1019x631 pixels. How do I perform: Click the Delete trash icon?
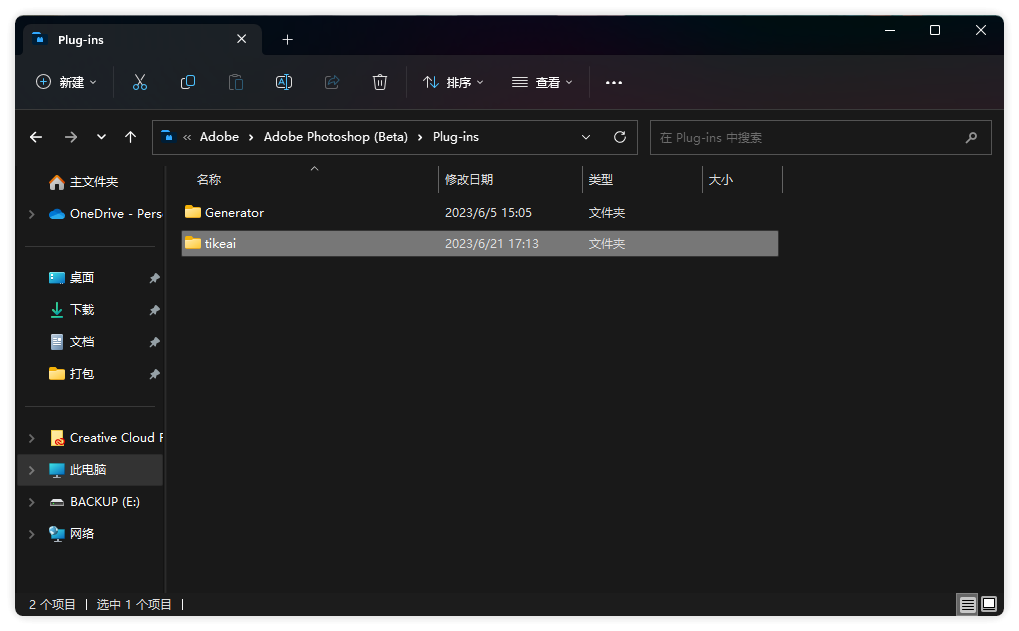380,83
